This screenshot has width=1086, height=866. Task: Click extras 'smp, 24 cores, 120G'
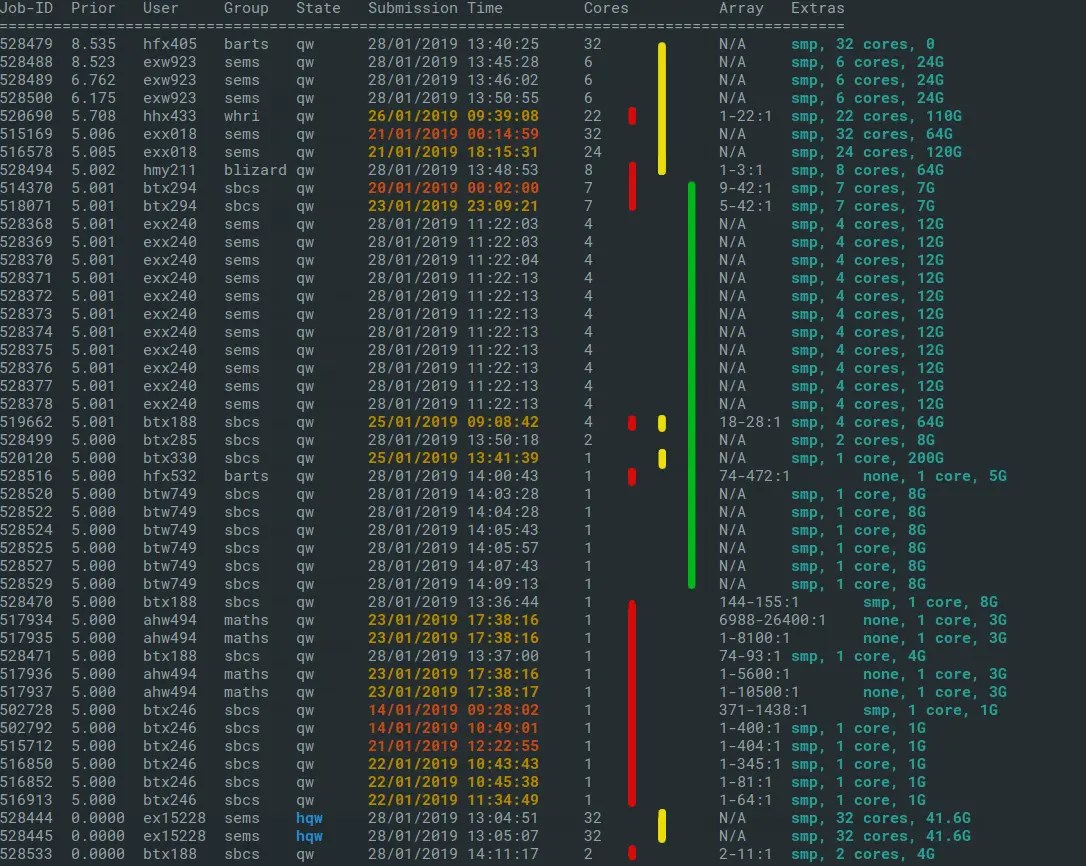[x=876, y=152]
